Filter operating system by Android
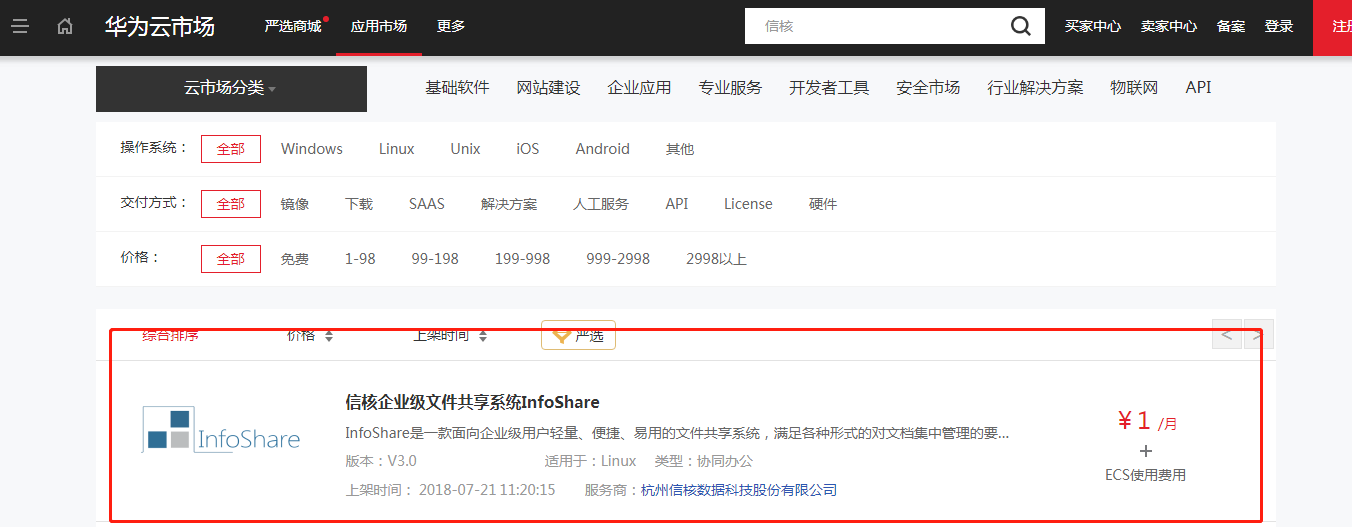 (602, 149)
